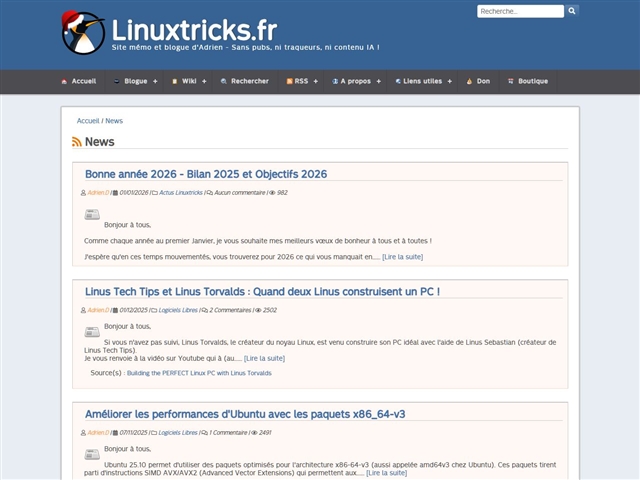Open the Liens utiles menu item
Screen dimensions: 640x480
pos(422,81)
